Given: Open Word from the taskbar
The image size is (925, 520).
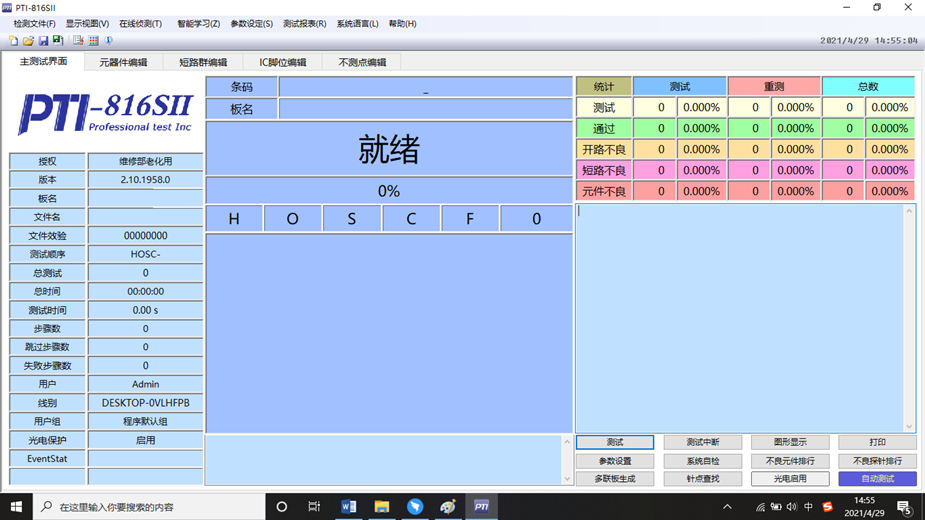Looking at the screenshot, I should tap(348, 506).
